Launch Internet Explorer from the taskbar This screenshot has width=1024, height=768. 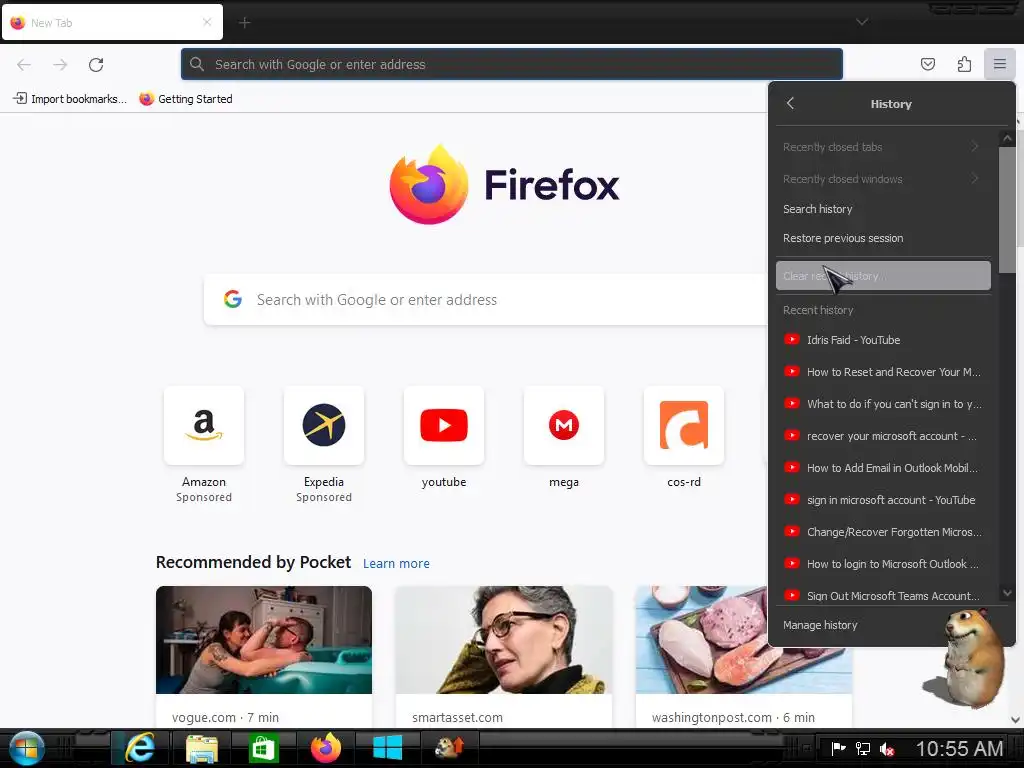pyautogui.click(x=140, y=748)
